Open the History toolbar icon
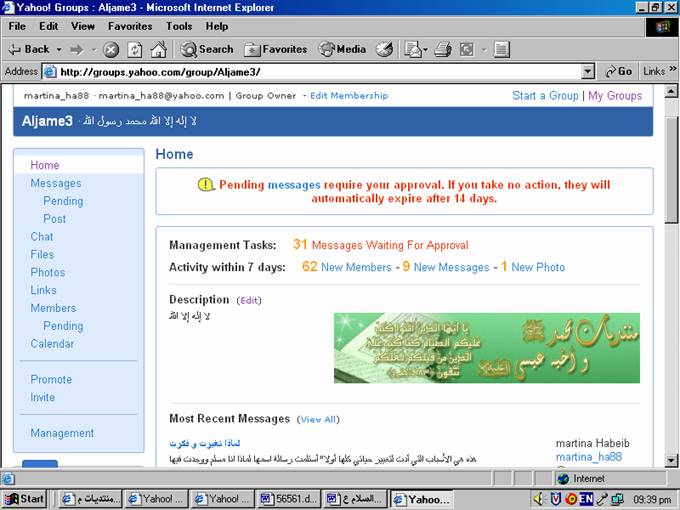This screenshot has width=680, height=510. [x=384, y=50]
